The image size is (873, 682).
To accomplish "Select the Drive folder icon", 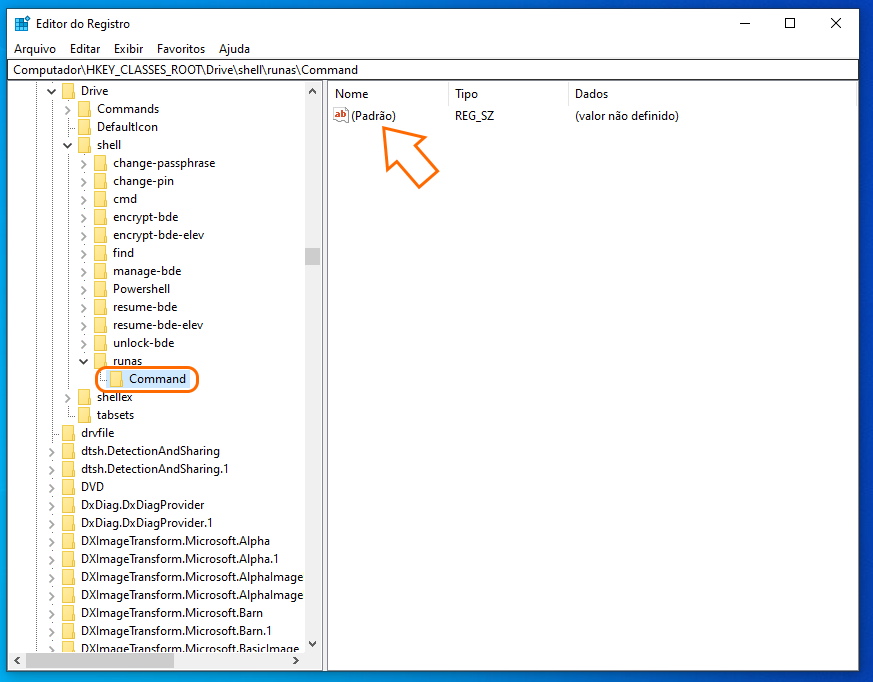I will [68, 91].
